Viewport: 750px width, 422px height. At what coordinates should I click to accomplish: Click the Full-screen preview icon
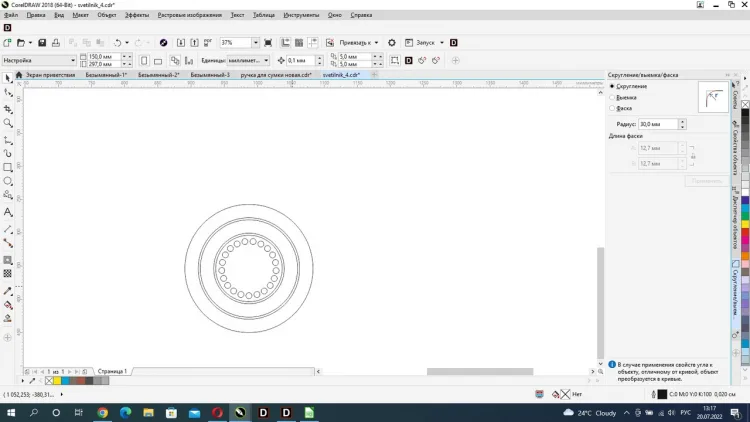coord(268,43)
